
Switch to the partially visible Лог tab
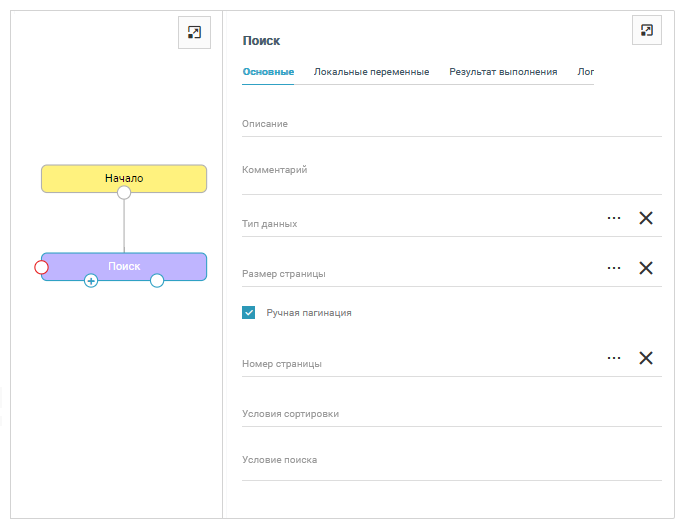586,72
